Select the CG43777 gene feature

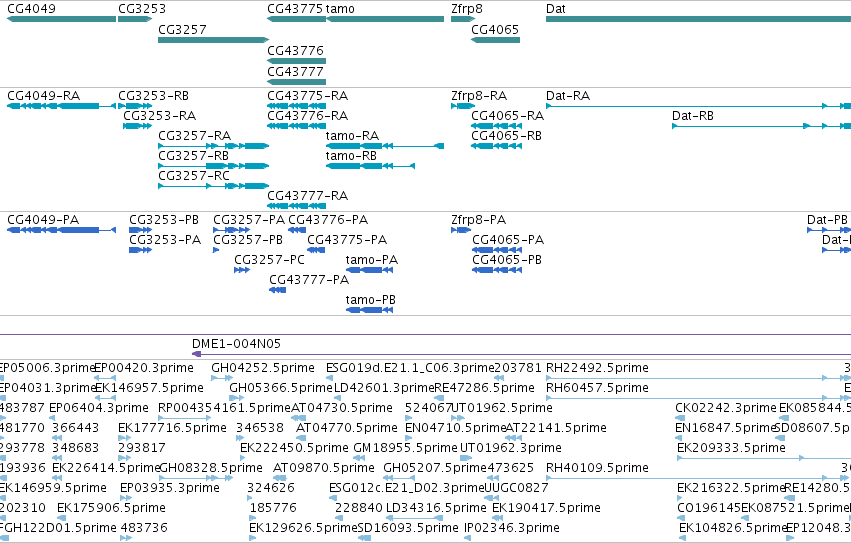296,82
